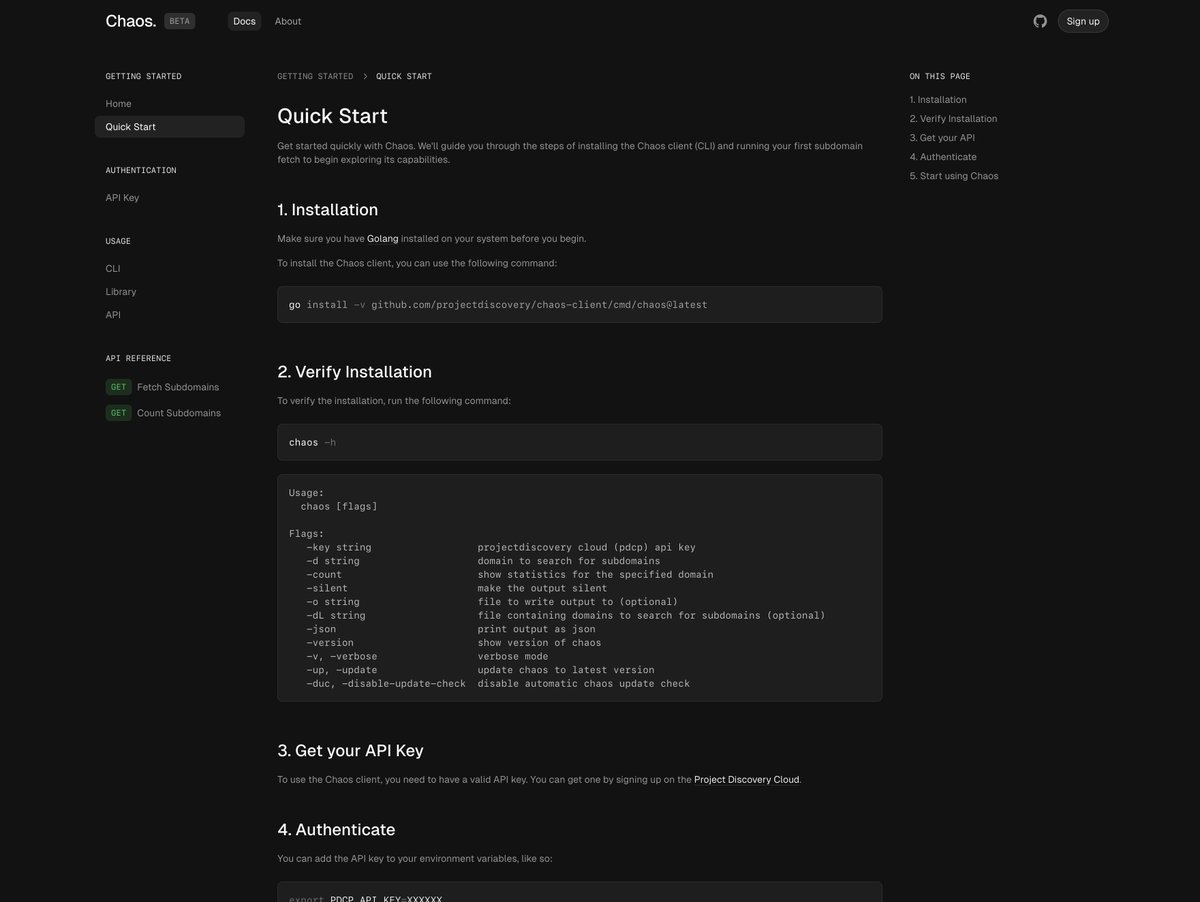The image size is (1200, 902).
Task: Click the -dL string flag line
Action: click(x=566, y=616)
